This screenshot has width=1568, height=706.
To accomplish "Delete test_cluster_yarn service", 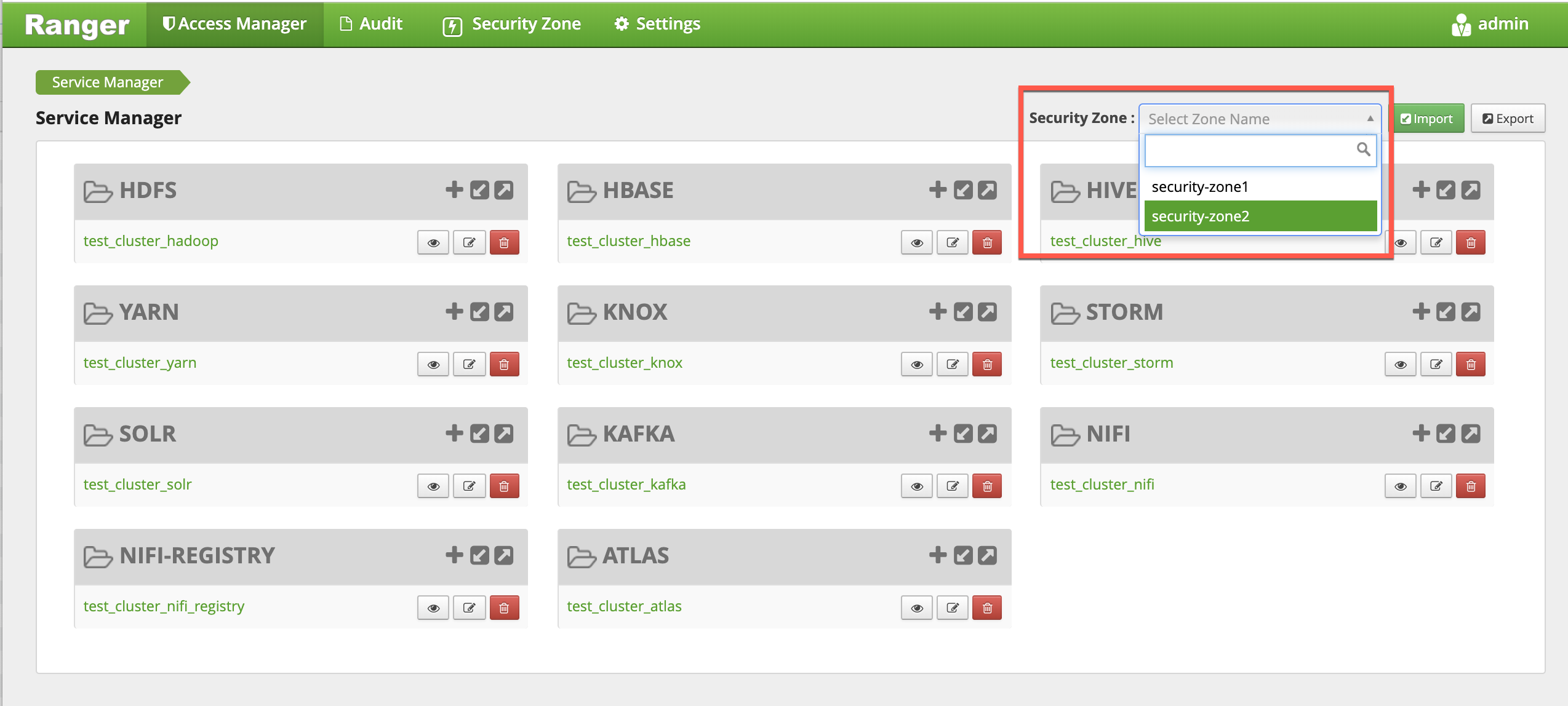I will [x=504, y=364].
